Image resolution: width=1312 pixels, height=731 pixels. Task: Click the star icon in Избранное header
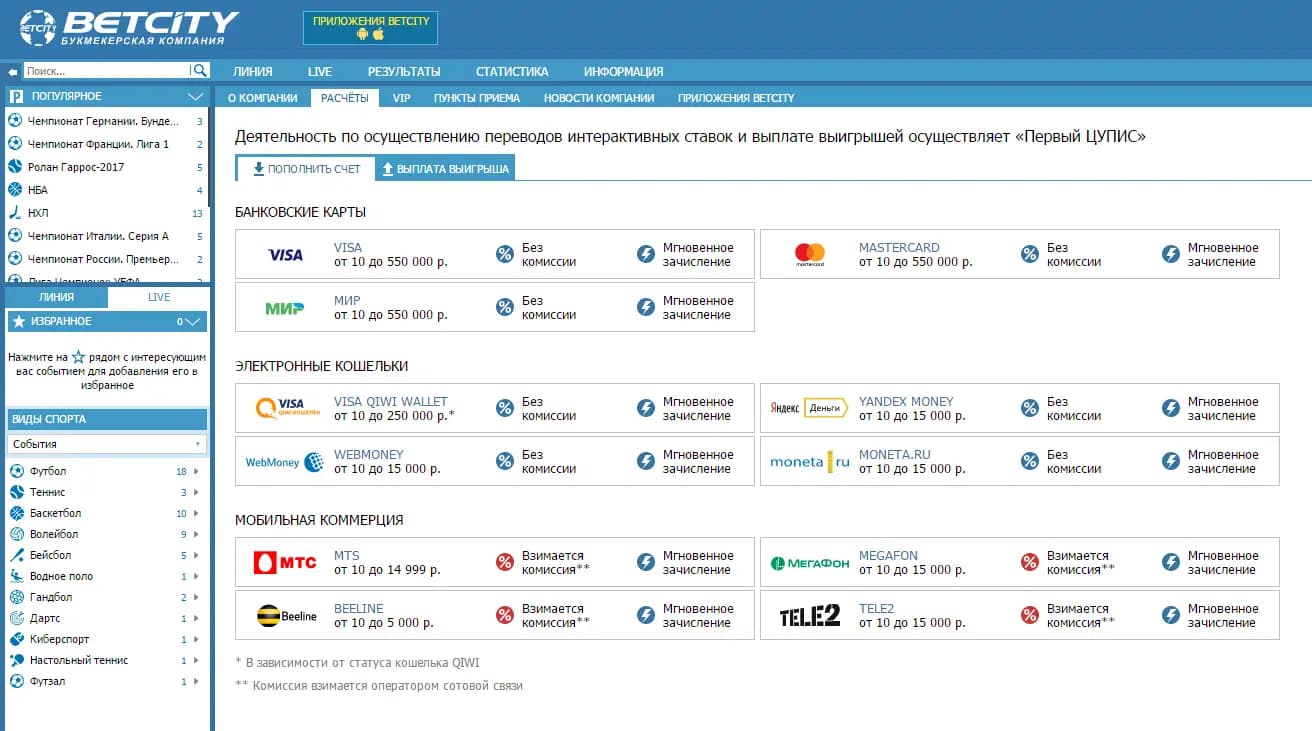[18, 322]
